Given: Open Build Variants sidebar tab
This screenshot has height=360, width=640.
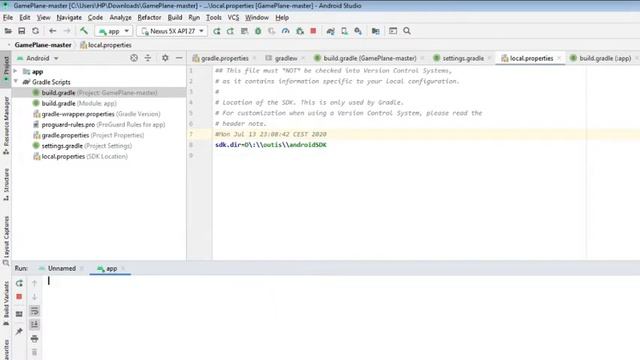Looking at the screenshot, I should click(x=6, y=303).
